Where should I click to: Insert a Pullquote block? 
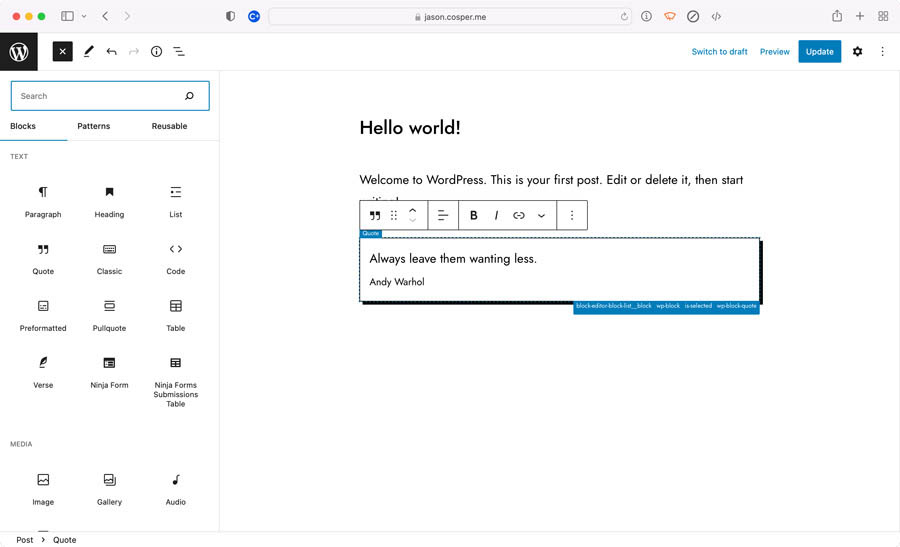point(109,314)
